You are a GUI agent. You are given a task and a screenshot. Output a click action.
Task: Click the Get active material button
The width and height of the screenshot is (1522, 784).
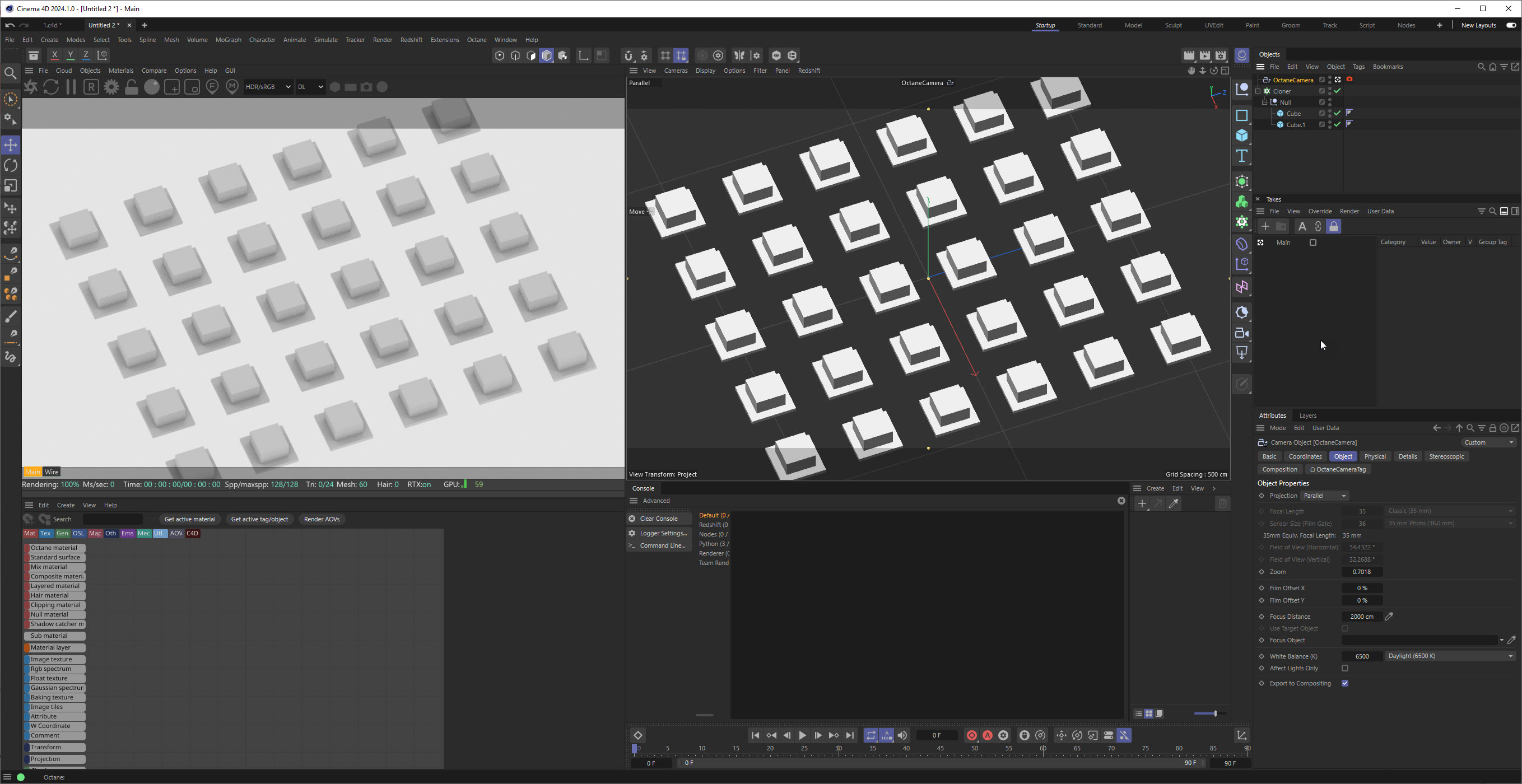pyautogui.click(x=190, y=519)
